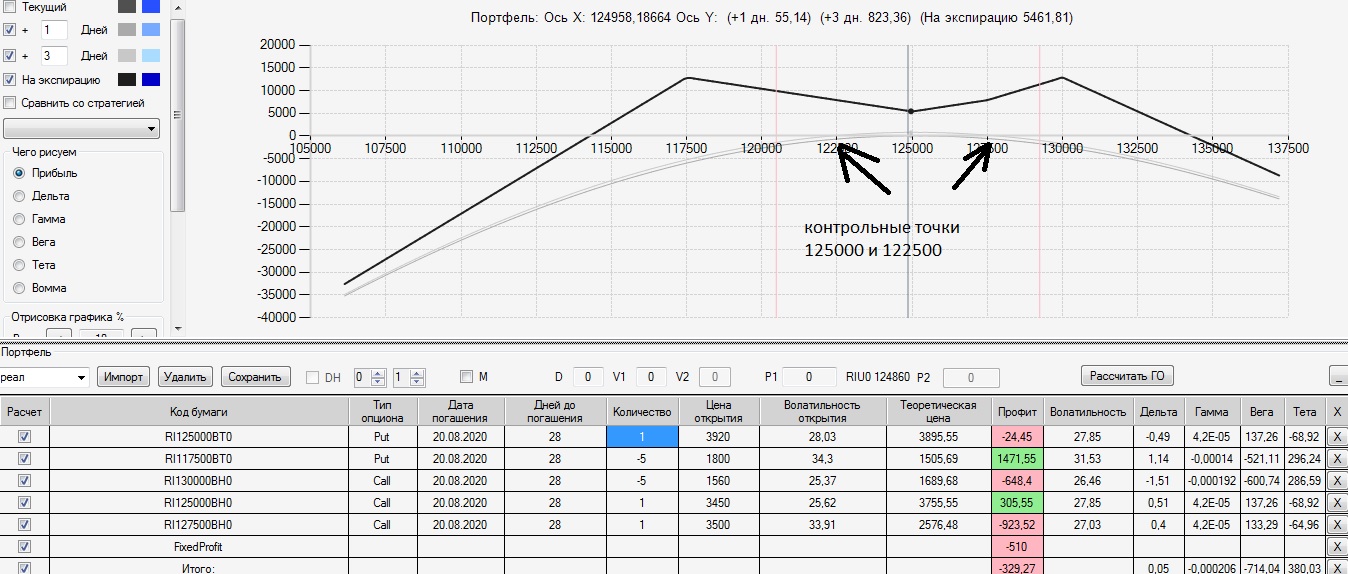
Task: Select the Тета radio button
Action: click(x=19, y=265)
